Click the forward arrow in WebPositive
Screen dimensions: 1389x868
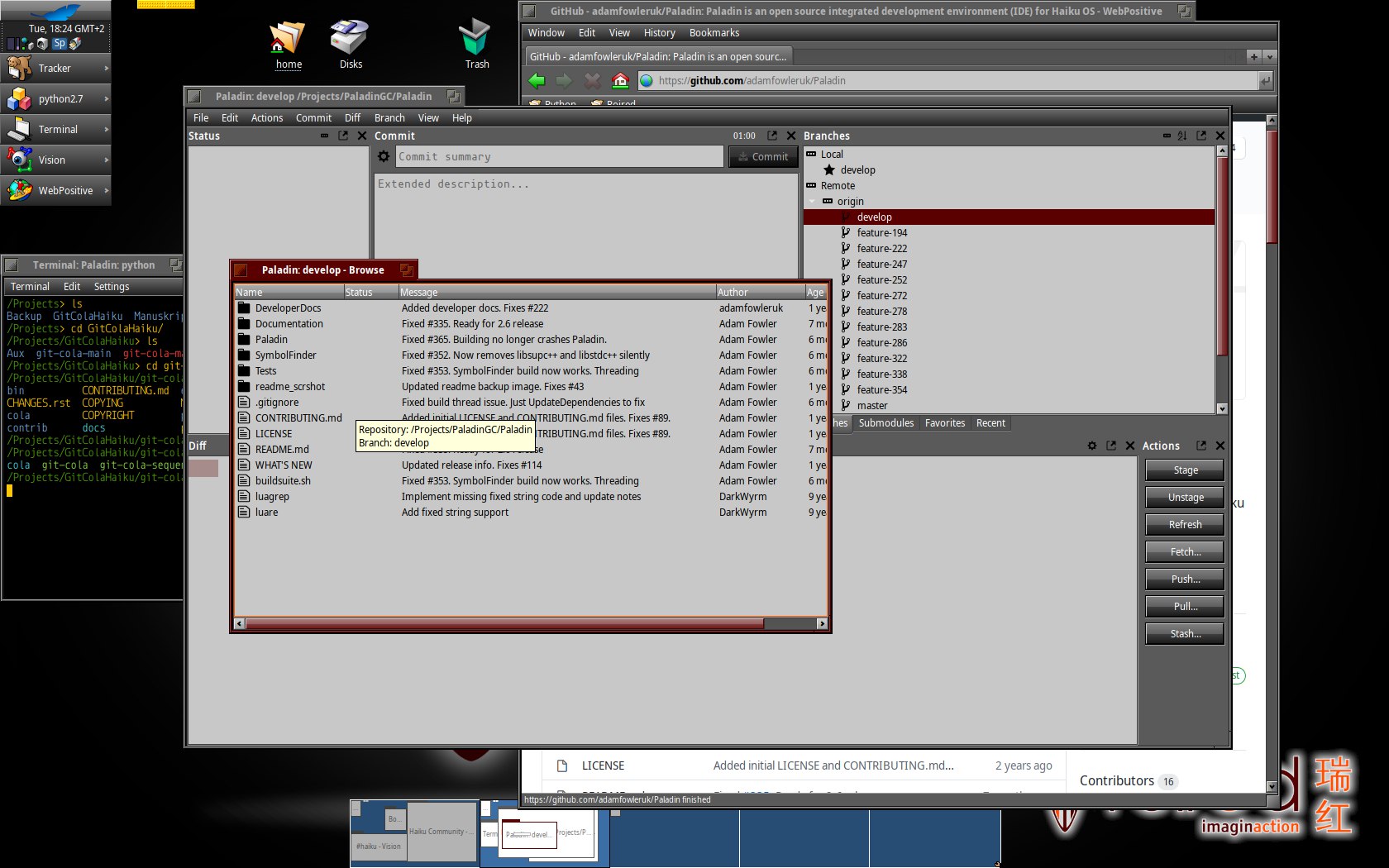[x=564, y=80]
